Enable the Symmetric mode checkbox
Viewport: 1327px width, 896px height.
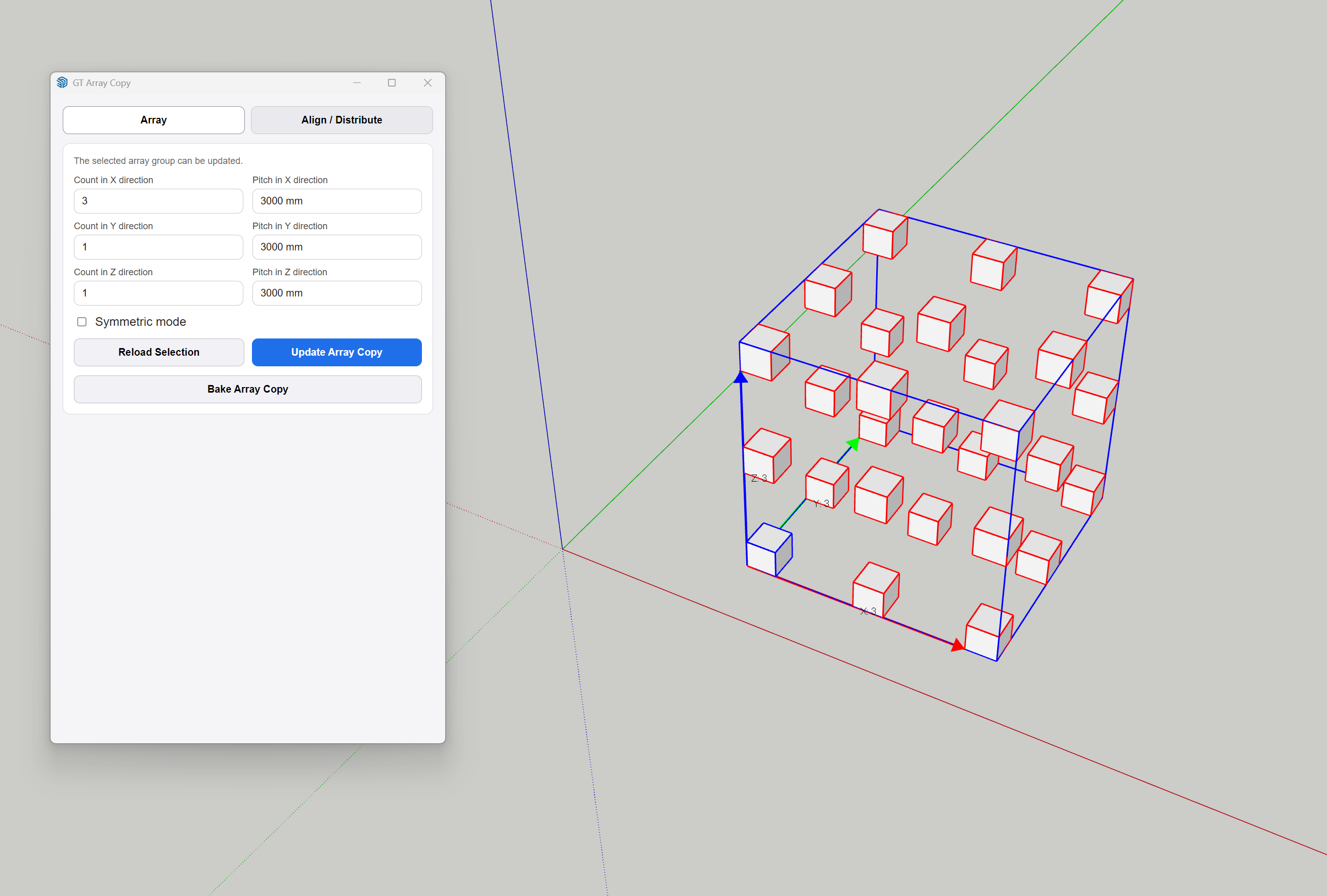pos(81,322)
